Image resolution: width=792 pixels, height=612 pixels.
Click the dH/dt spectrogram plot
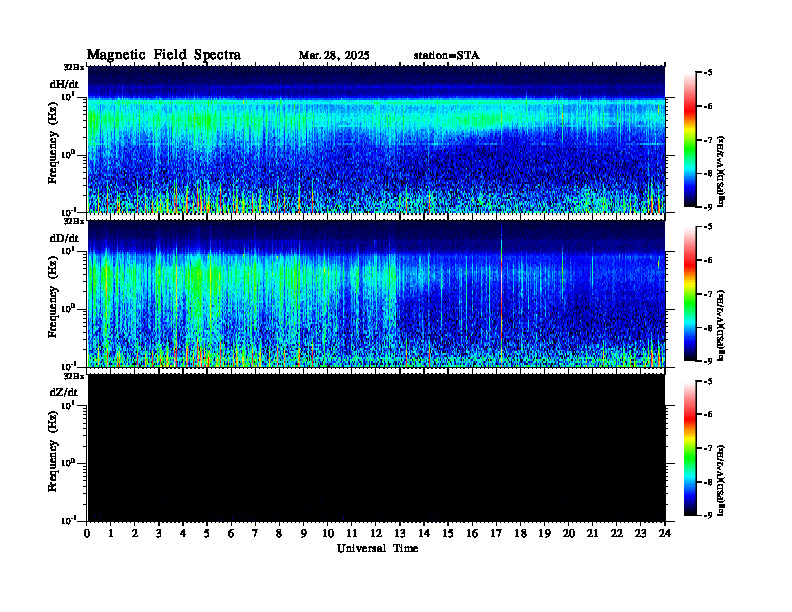[x=376, y=139]
